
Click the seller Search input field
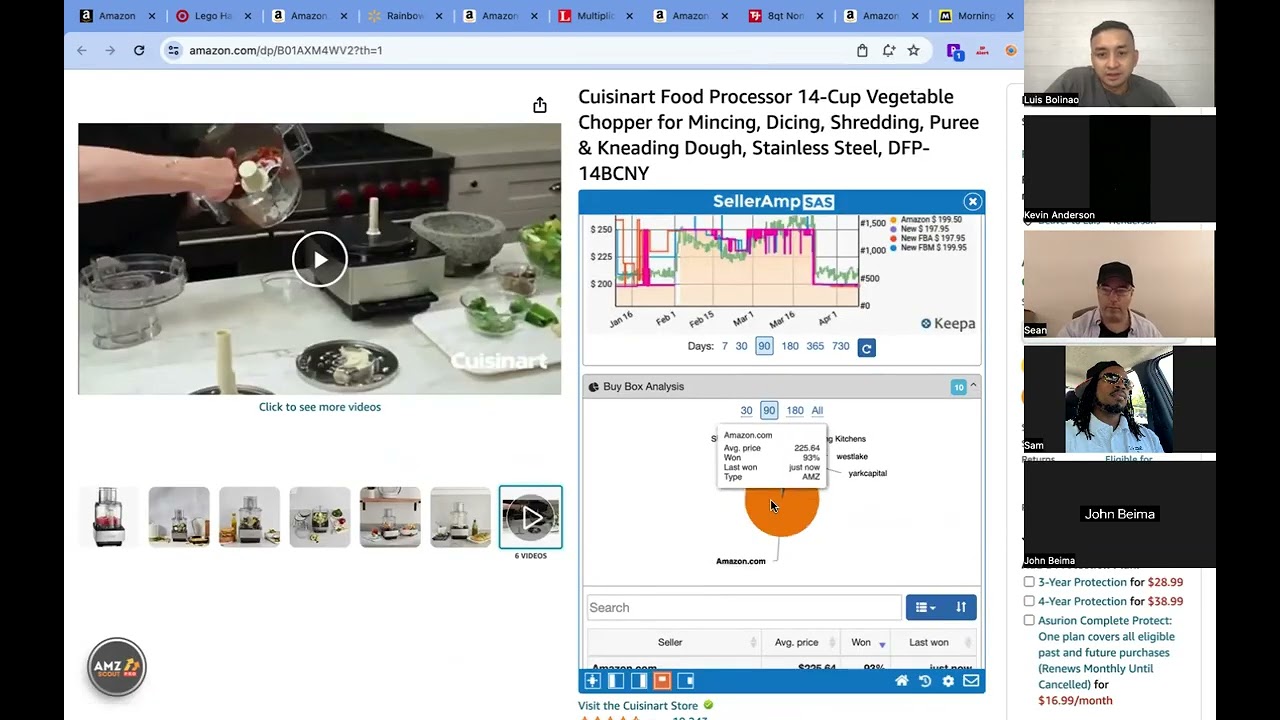click(744, 607)
